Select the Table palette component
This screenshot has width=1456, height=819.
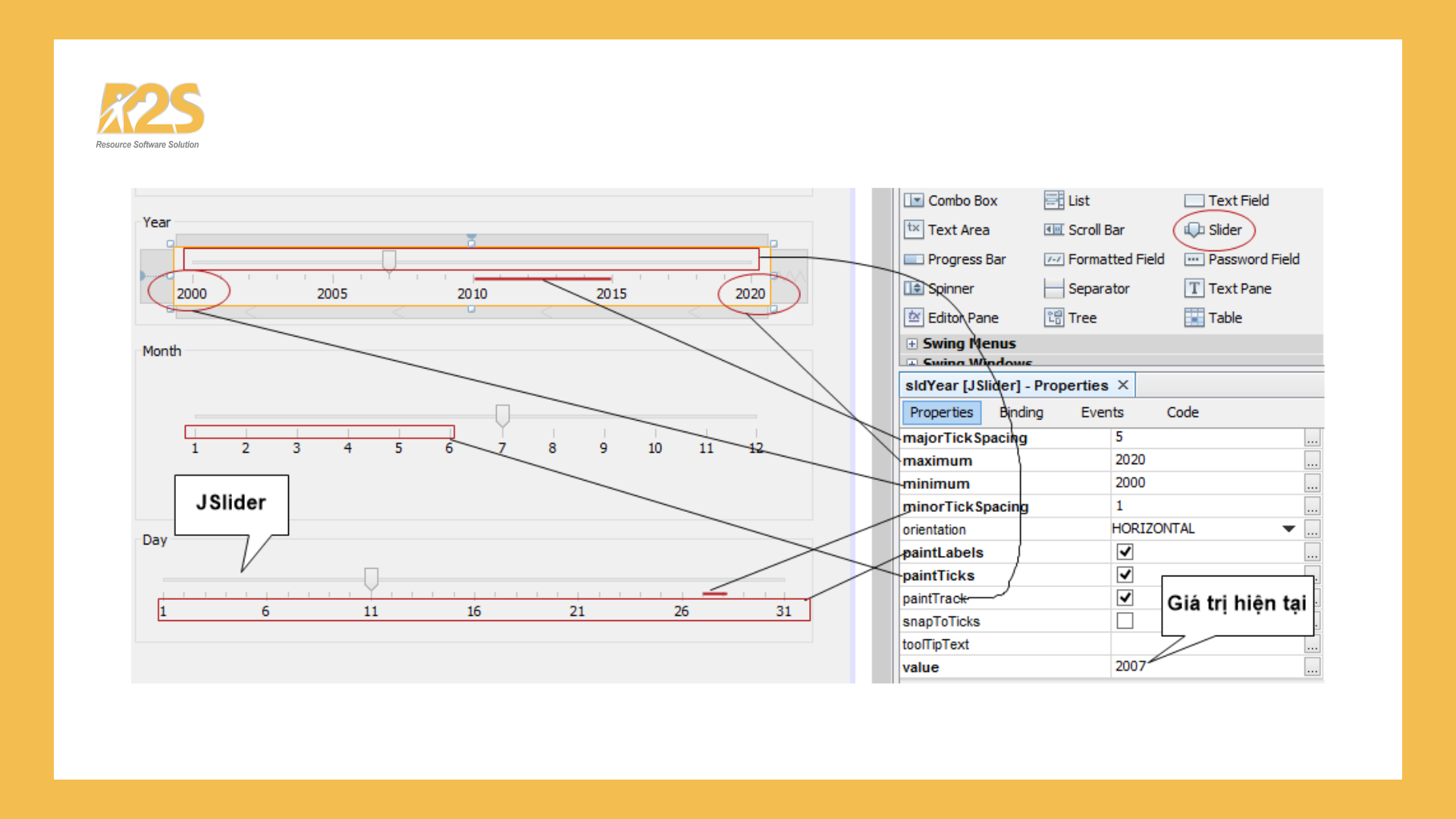1213,318
